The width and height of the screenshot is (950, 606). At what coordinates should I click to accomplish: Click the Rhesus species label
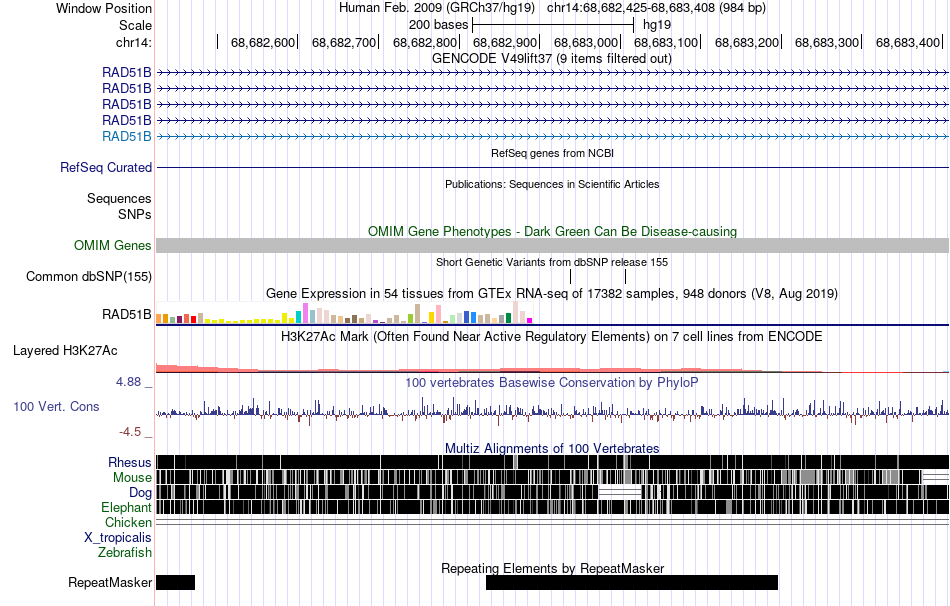130,462
